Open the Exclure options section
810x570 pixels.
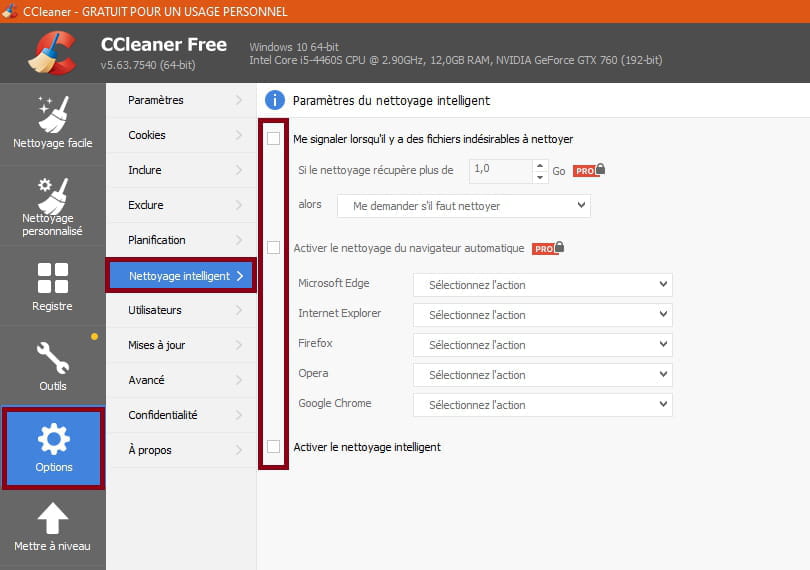pyautogui.click(x=181, y=205)
